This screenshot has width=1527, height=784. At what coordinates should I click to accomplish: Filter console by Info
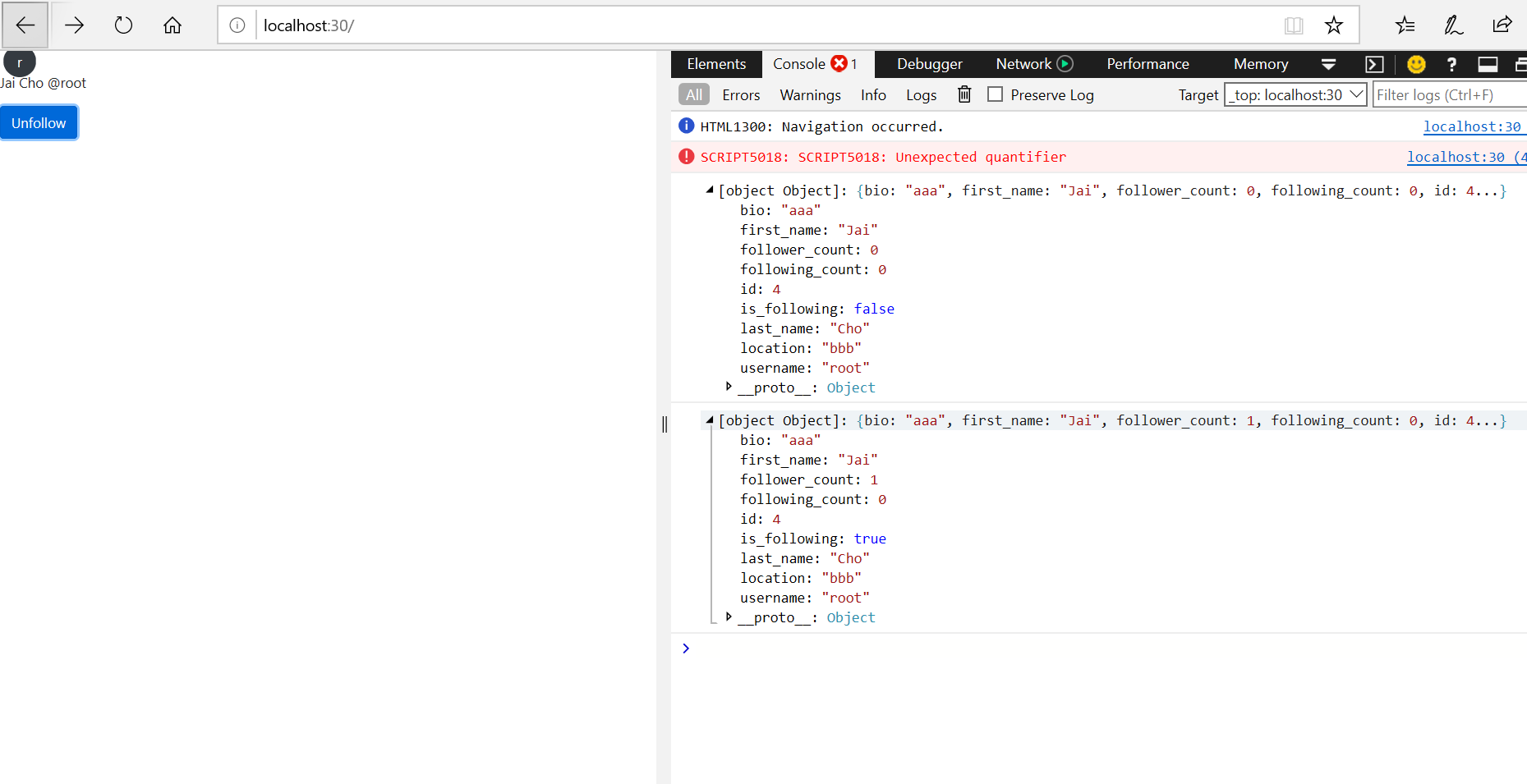(x=873, y=95)
